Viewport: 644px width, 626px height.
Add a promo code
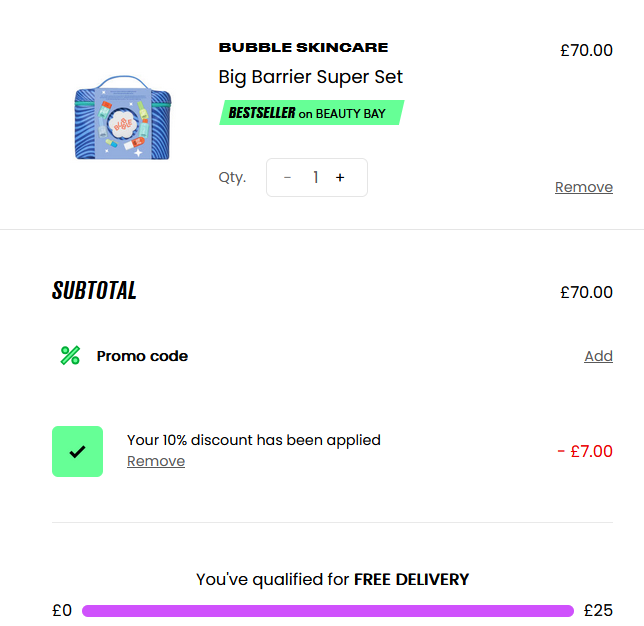coord(598,356)
